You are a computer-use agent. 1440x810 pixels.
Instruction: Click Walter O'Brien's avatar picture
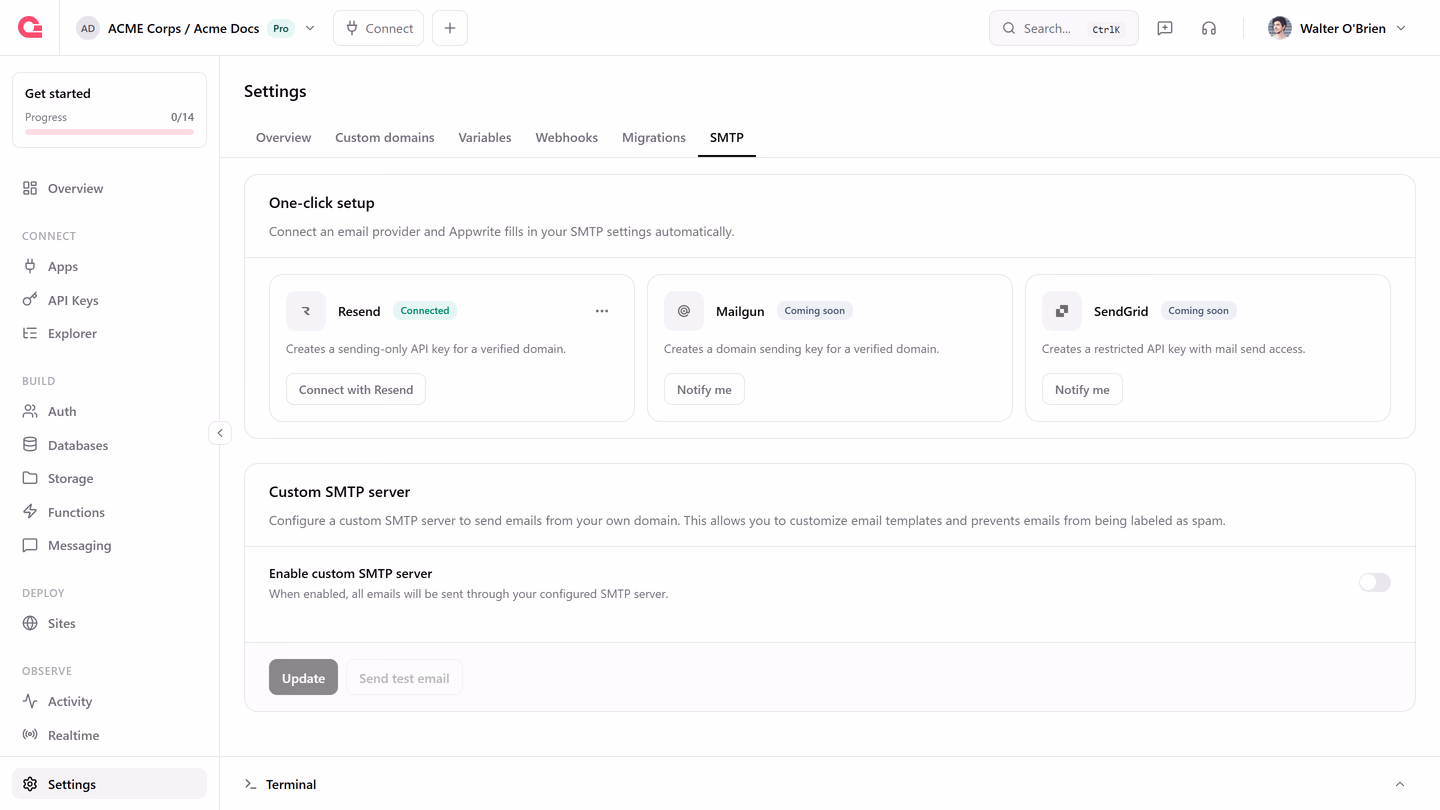(1279, 28)
